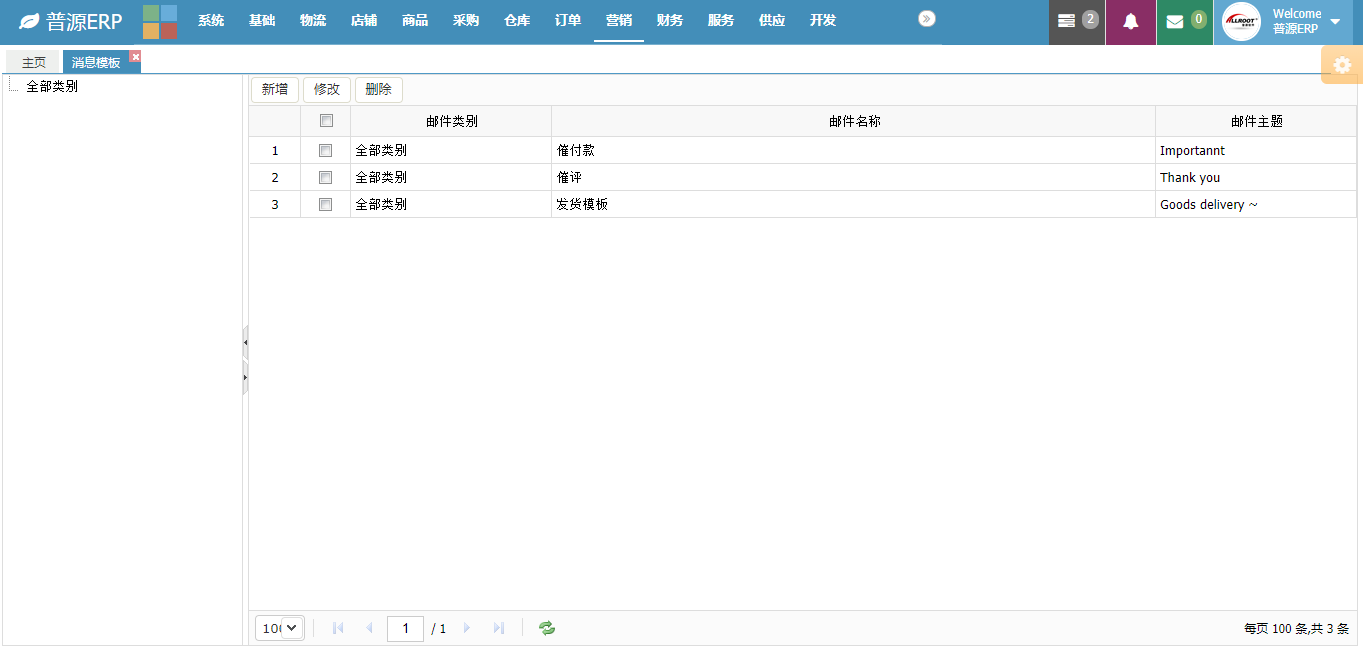
Task: Open the 物流 menu
Action: pyautogui.click(x=313, y=21)
